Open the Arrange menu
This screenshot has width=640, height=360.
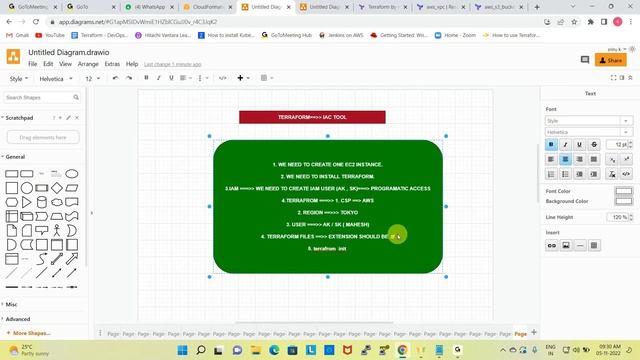tap(88, 64)
